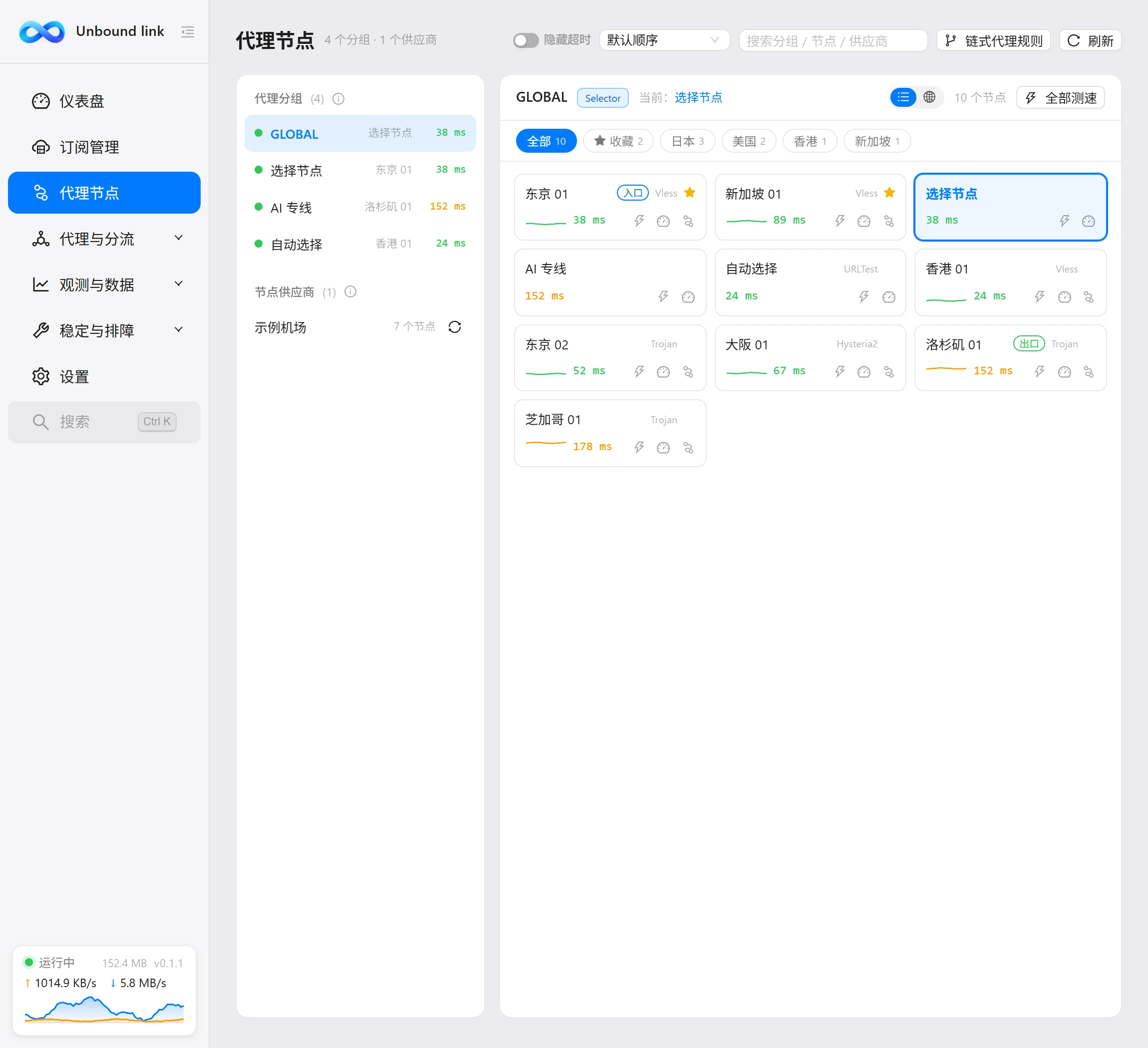The height and width of the screenshot is (1048, 1148).
Task: Expand the 观测与数据 sidebar menu
Action: coord(104,284)
